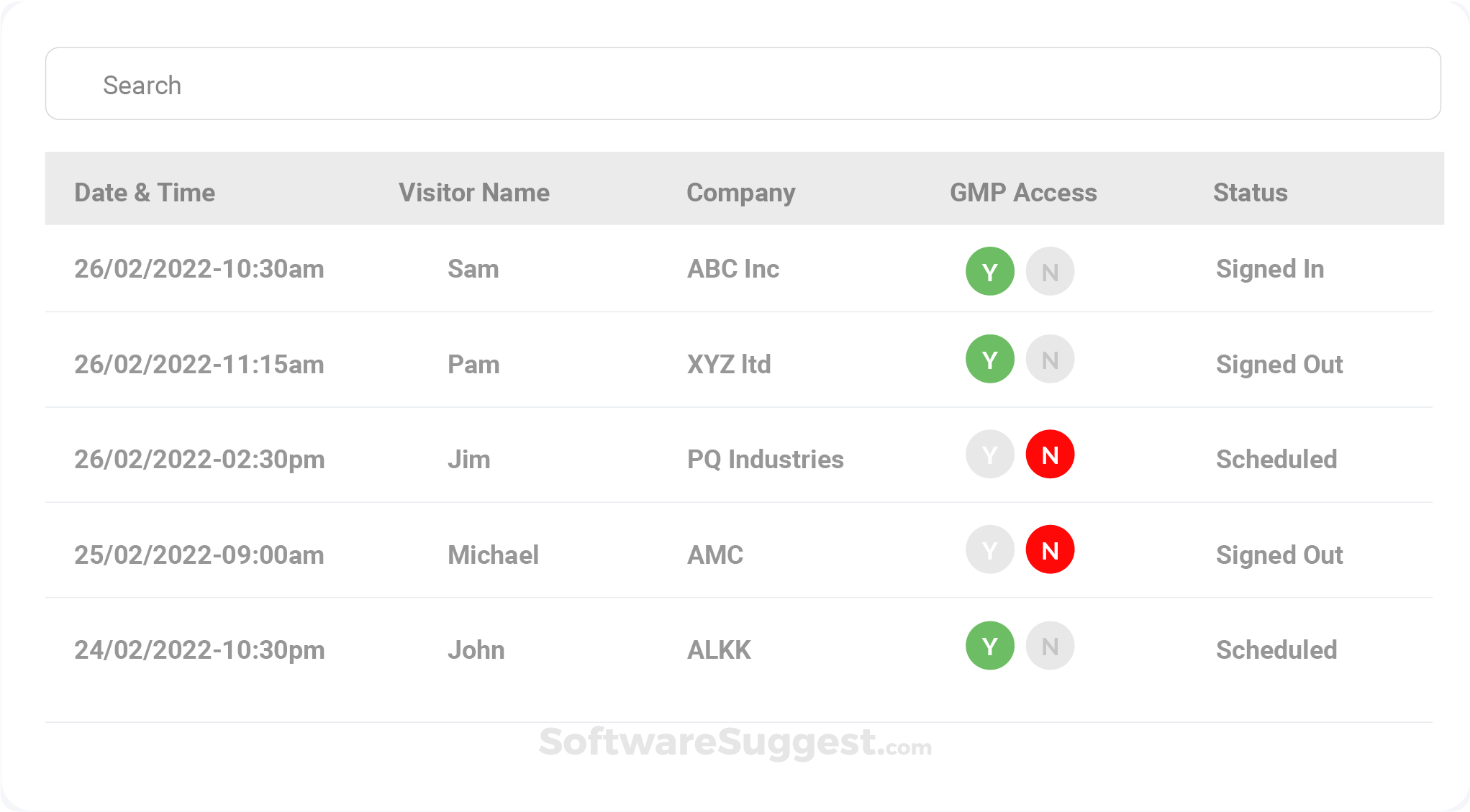1470x812 pixels.
Task: Click the PQ Industries company entry
Action: click(765, 460)
